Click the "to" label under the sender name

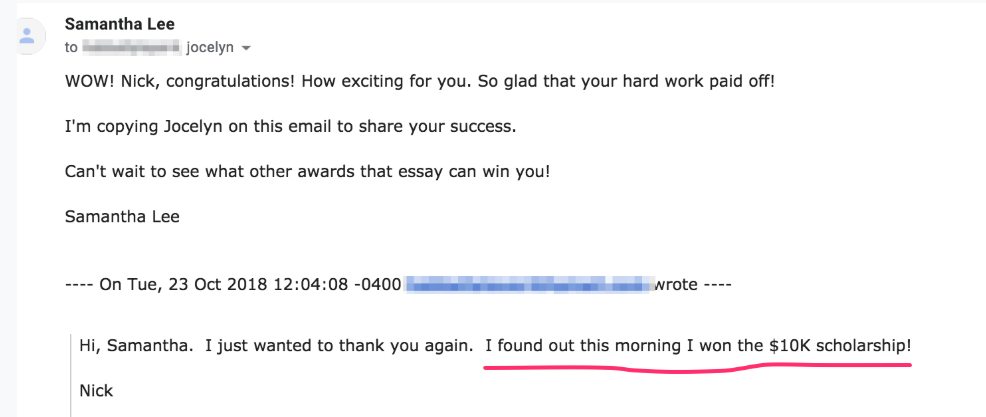point(71,48)
